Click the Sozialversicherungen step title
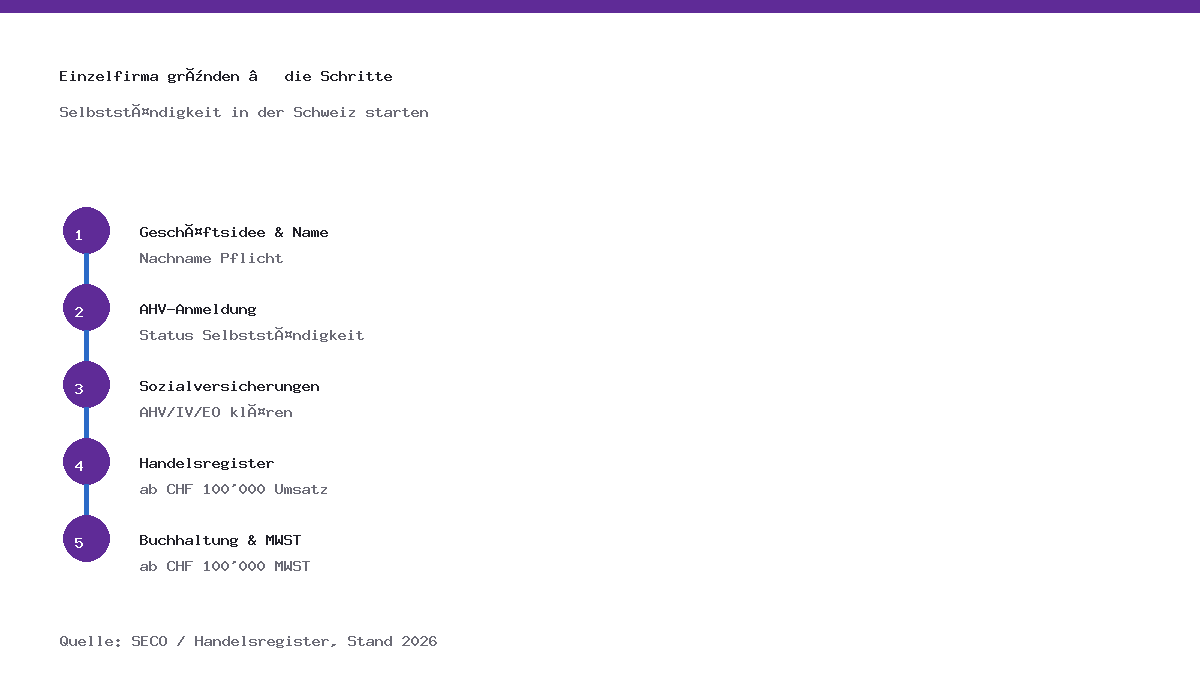This screenshot has width=1200, height=675. 229,386
